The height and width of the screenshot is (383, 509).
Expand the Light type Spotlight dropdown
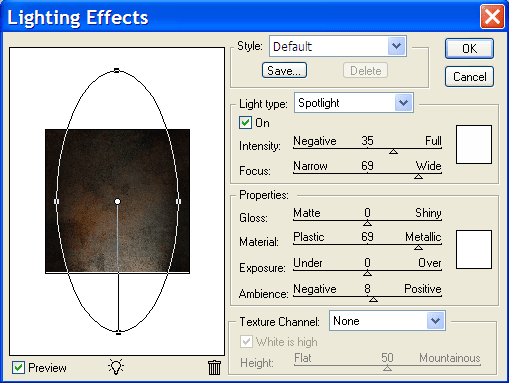pyautogui.click(x=354, y=103)
